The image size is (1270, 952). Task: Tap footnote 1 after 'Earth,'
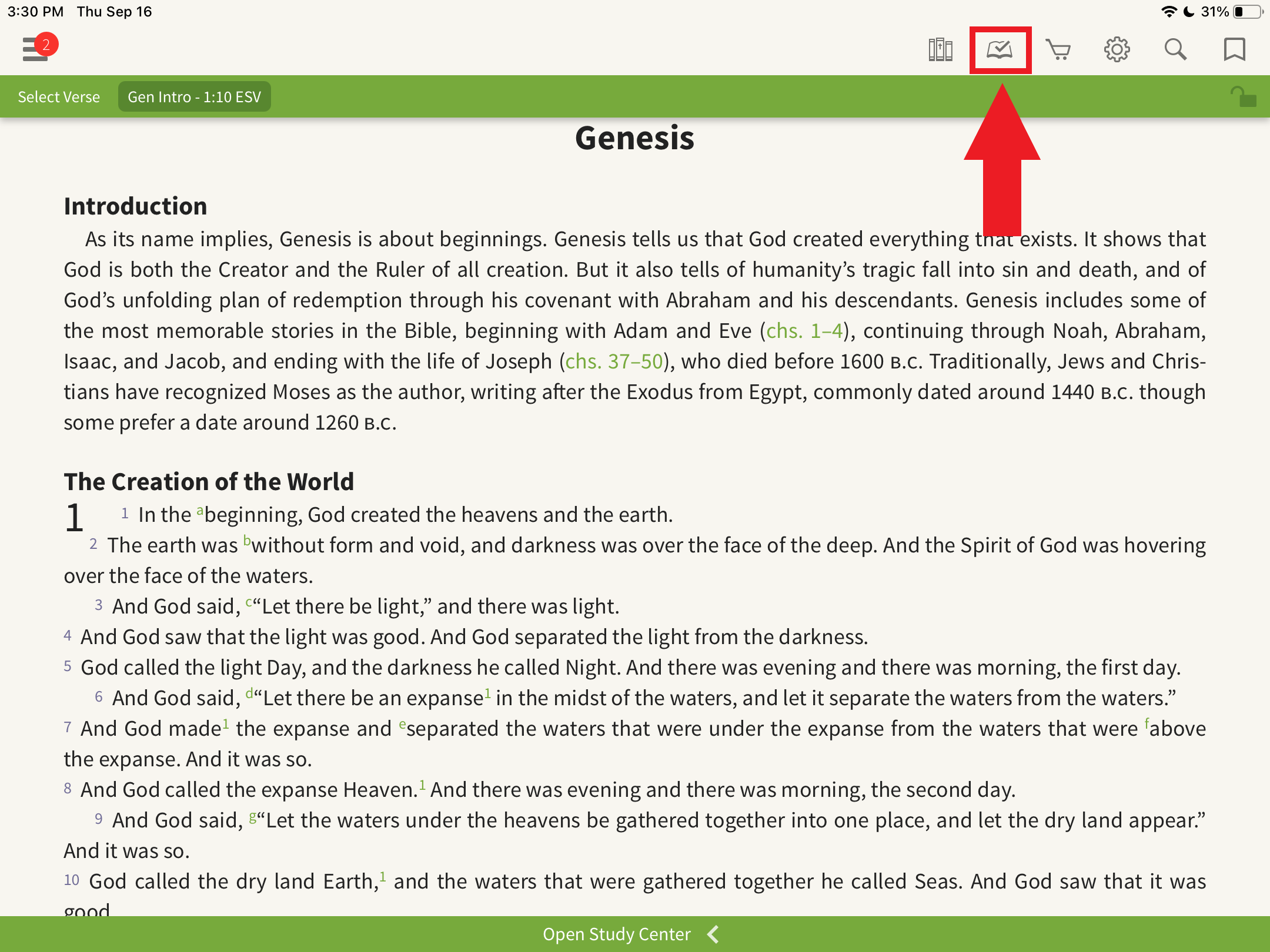pyautogui.click(x=383, y=876)
